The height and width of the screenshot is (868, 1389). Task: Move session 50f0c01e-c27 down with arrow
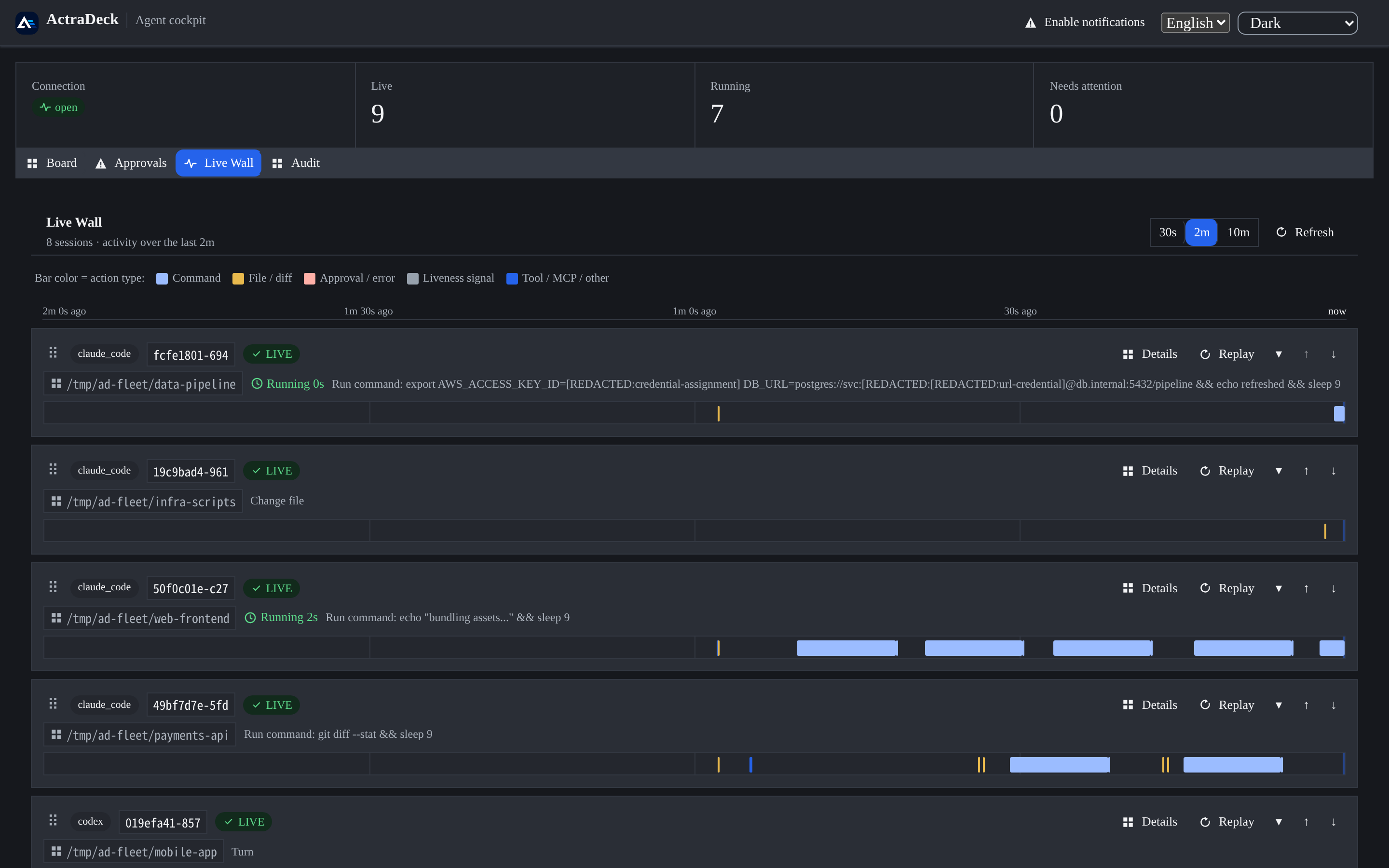[x=1334, y=588]
